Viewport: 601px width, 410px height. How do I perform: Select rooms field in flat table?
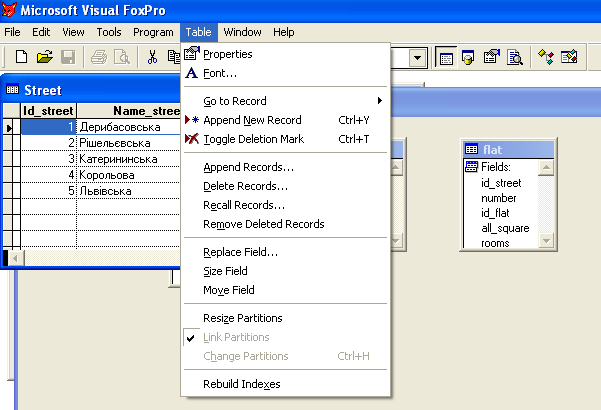pos(495,243)
